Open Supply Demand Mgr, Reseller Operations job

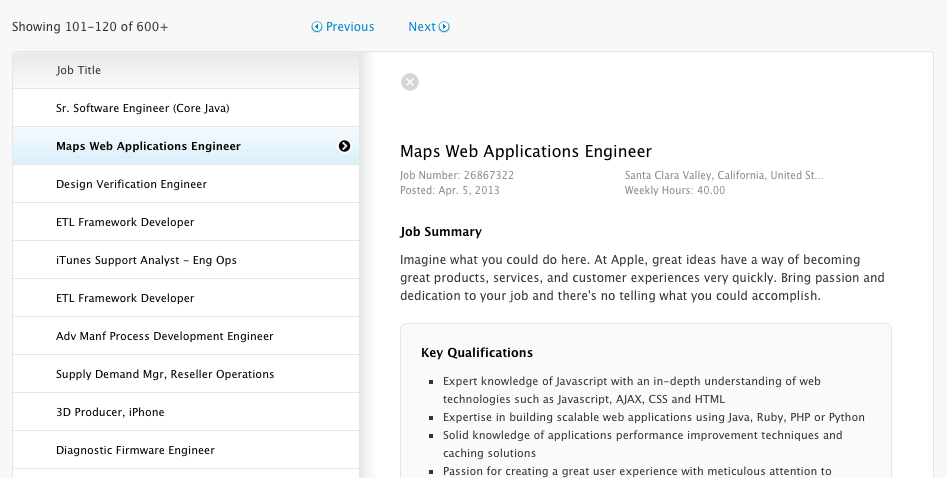click(x=165, y=374)
